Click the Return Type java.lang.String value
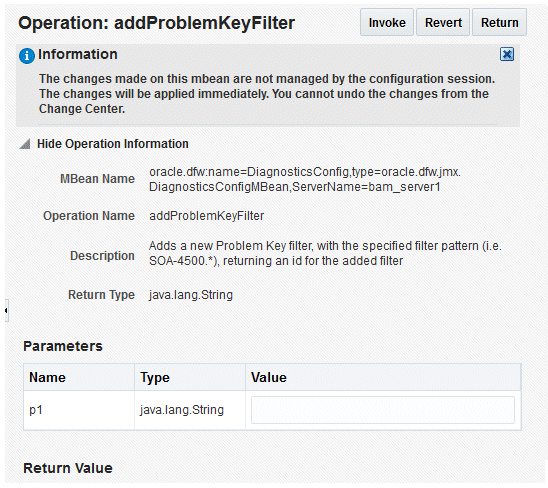548x488 pixels. pos(191,295)
